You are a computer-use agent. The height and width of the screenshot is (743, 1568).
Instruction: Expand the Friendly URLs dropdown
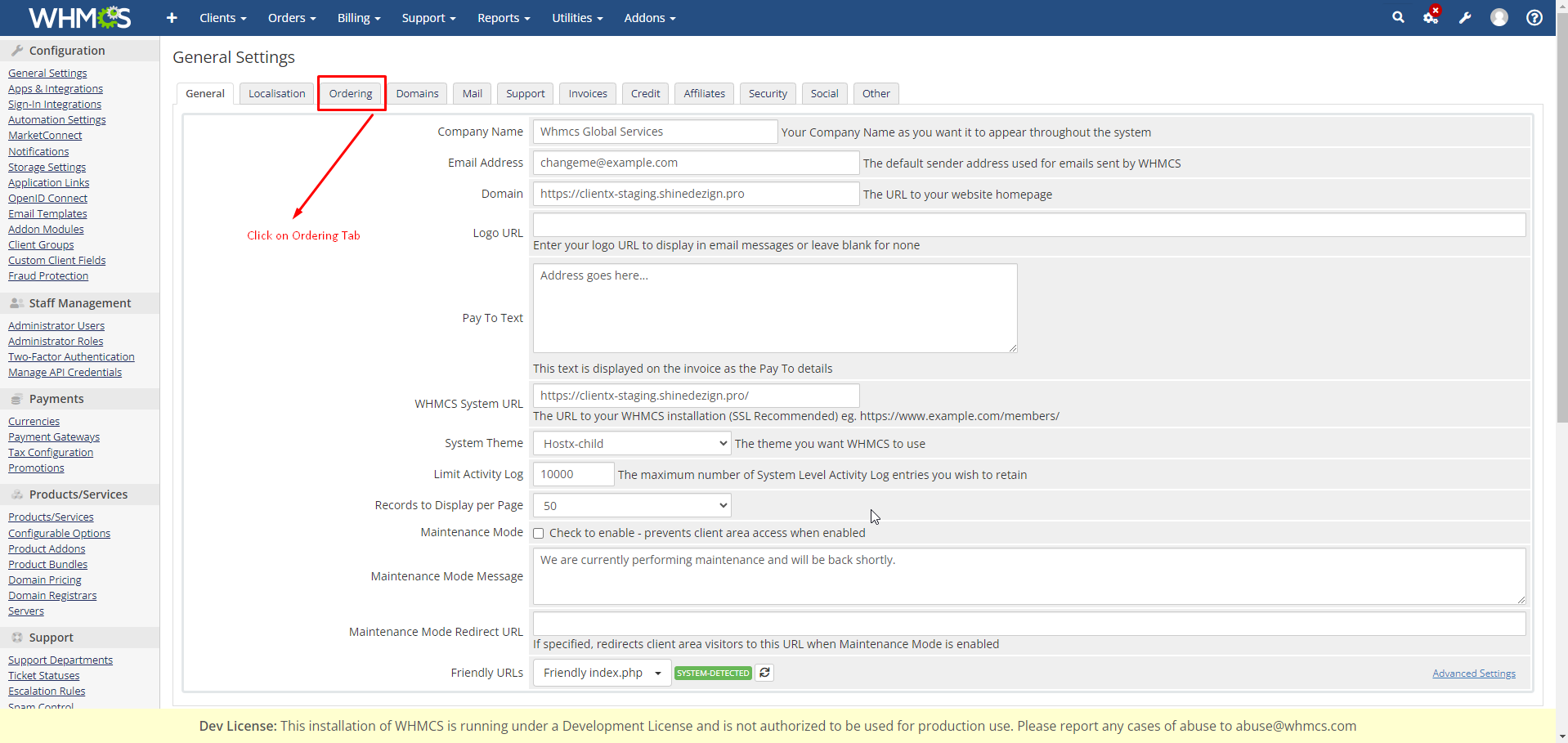pos(602,673)
